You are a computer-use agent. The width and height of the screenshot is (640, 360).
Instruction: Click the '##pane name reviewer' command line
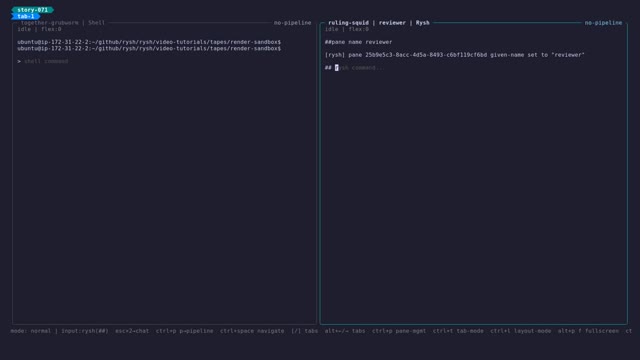pos(358,42)
